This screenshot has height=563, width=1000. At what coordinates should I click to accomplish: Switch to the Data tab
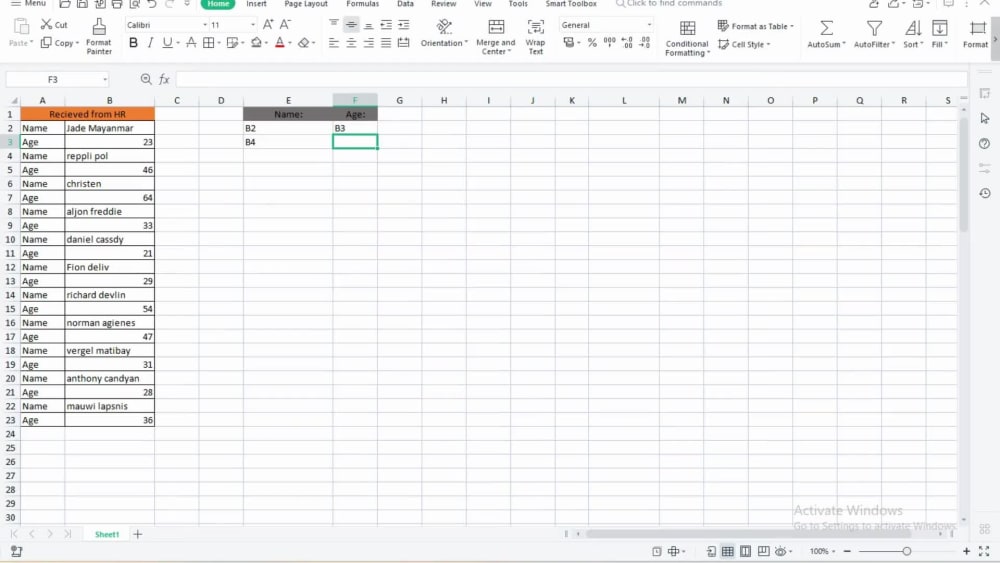(405, 4)
